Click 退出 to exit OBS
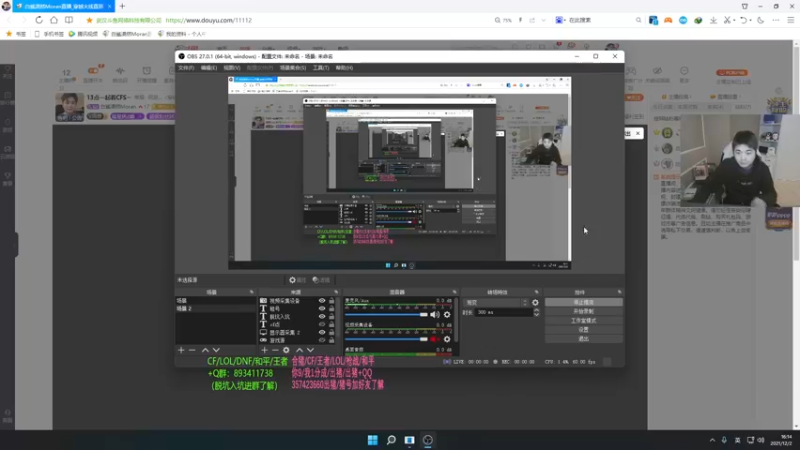This screenshot has width=800, height=450. 584,339
